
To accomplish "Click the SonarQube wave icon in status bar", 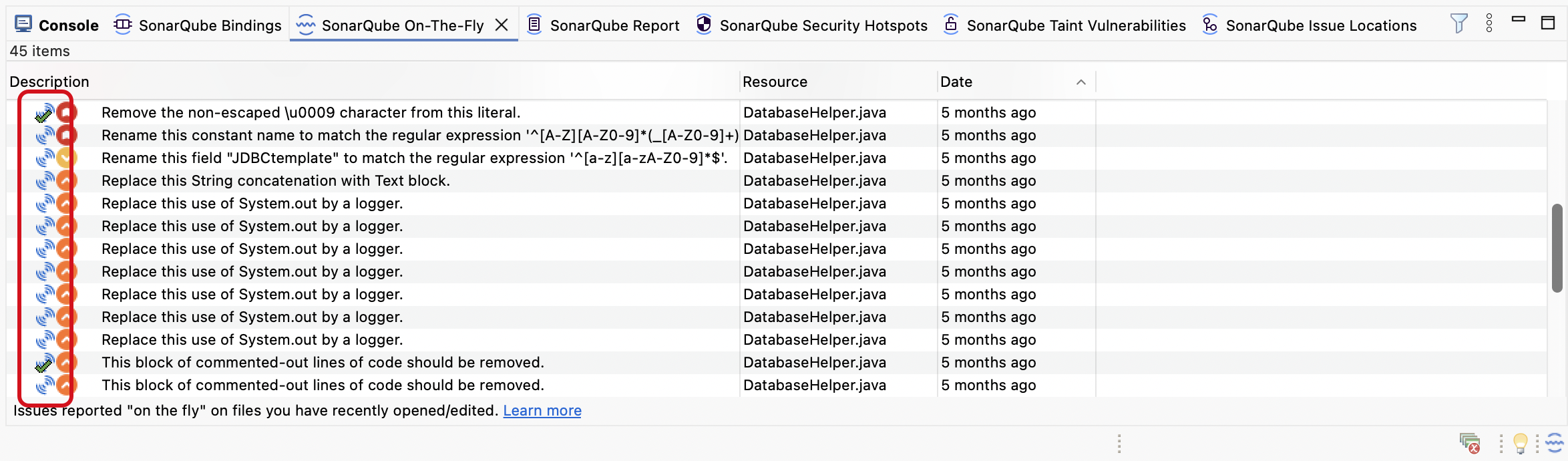I will 1555,443.
